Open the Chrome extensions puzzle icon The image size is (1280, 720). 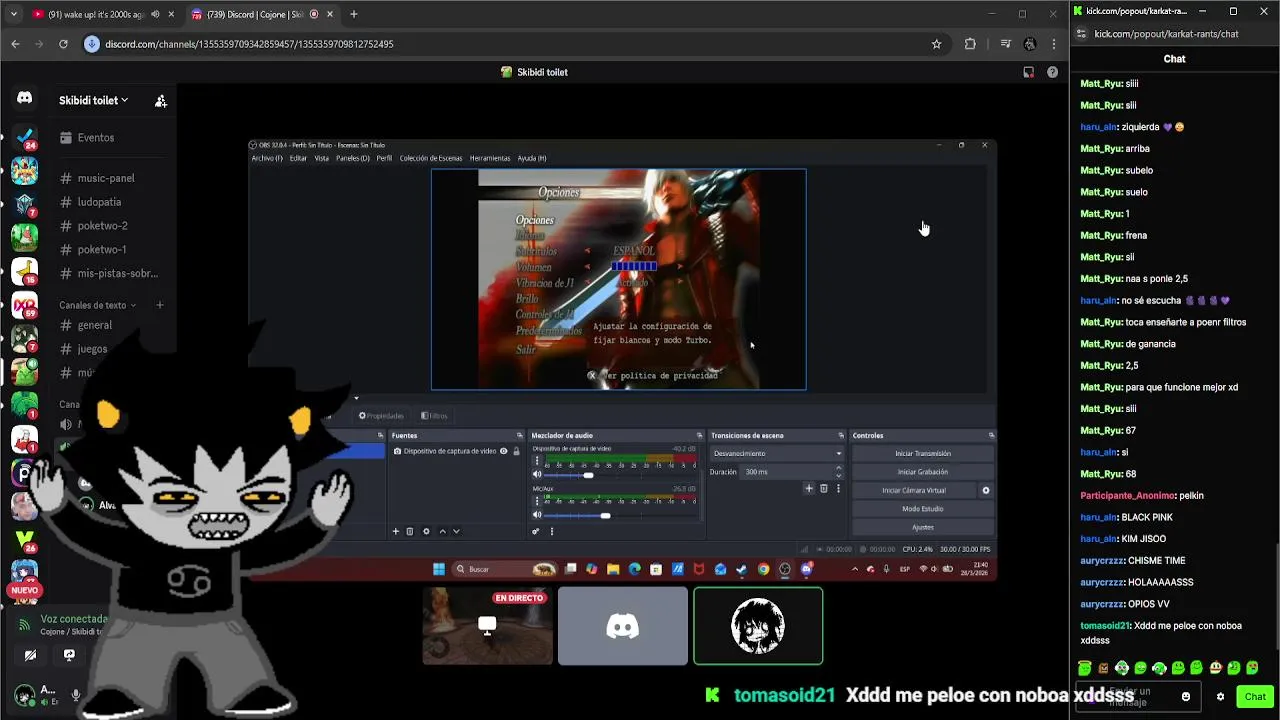point(970,44)
